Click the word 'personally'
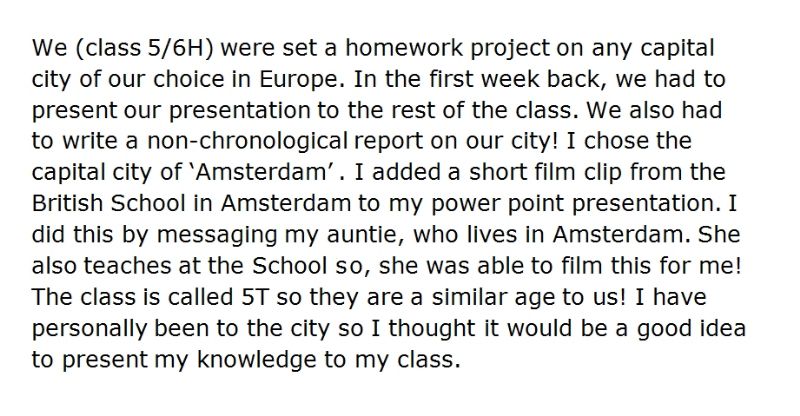 [x=89, y=329]
